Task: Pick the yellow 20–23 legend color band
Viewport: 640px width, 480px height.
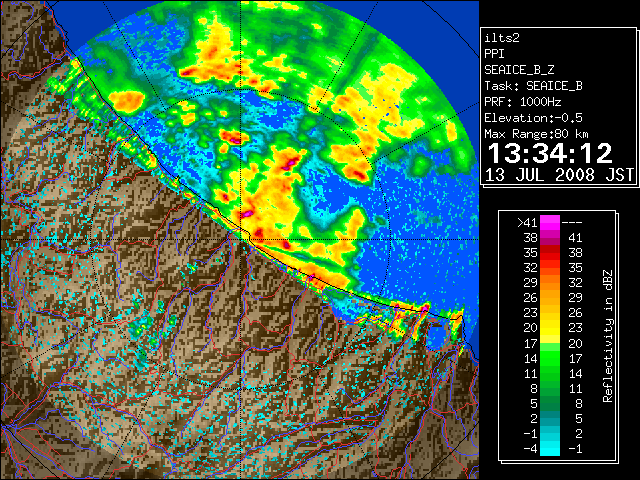Action: tap(550, 328)
